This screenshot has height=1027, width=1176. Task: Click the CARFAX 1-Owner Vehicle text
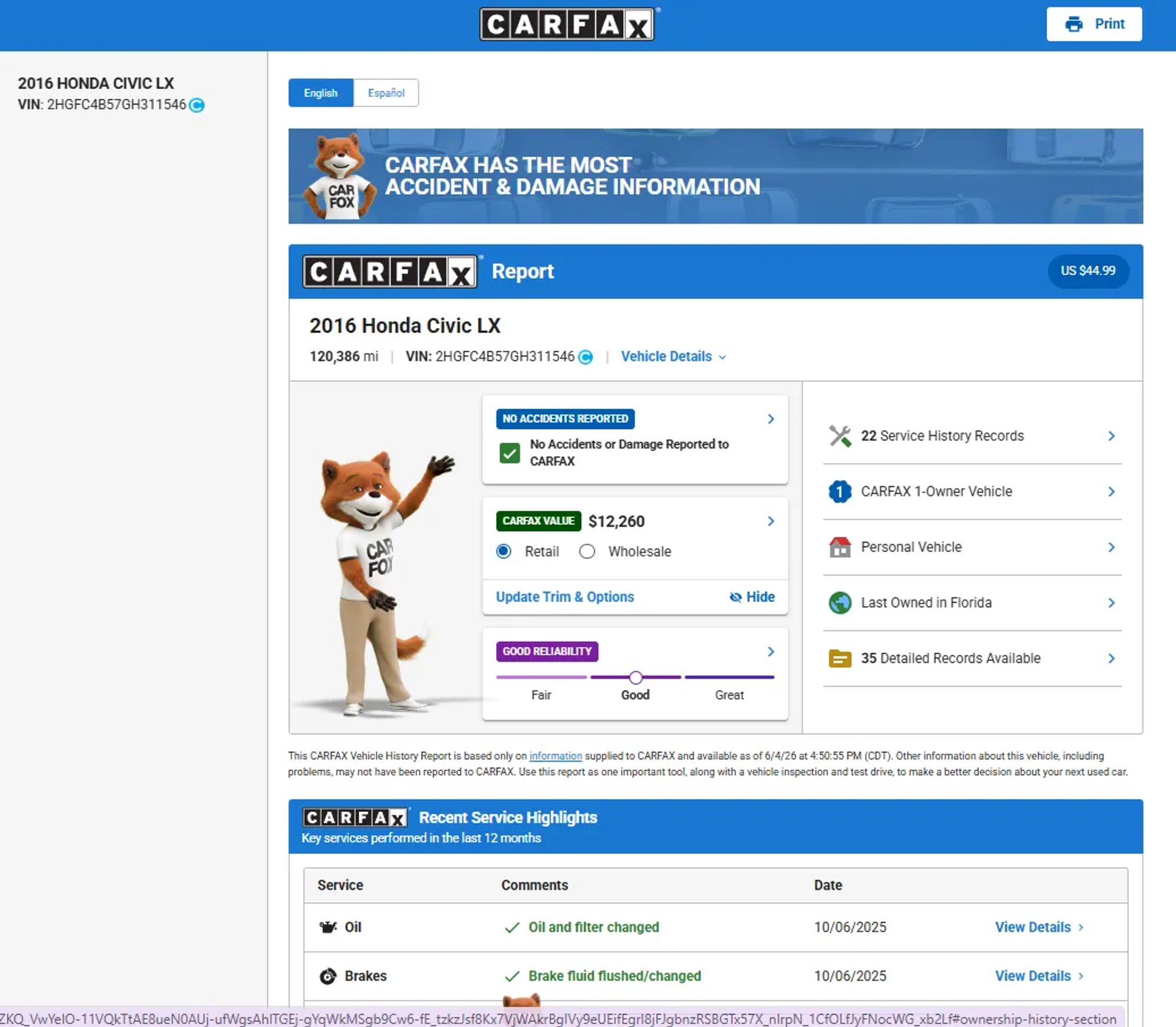[x=937, y=491]
